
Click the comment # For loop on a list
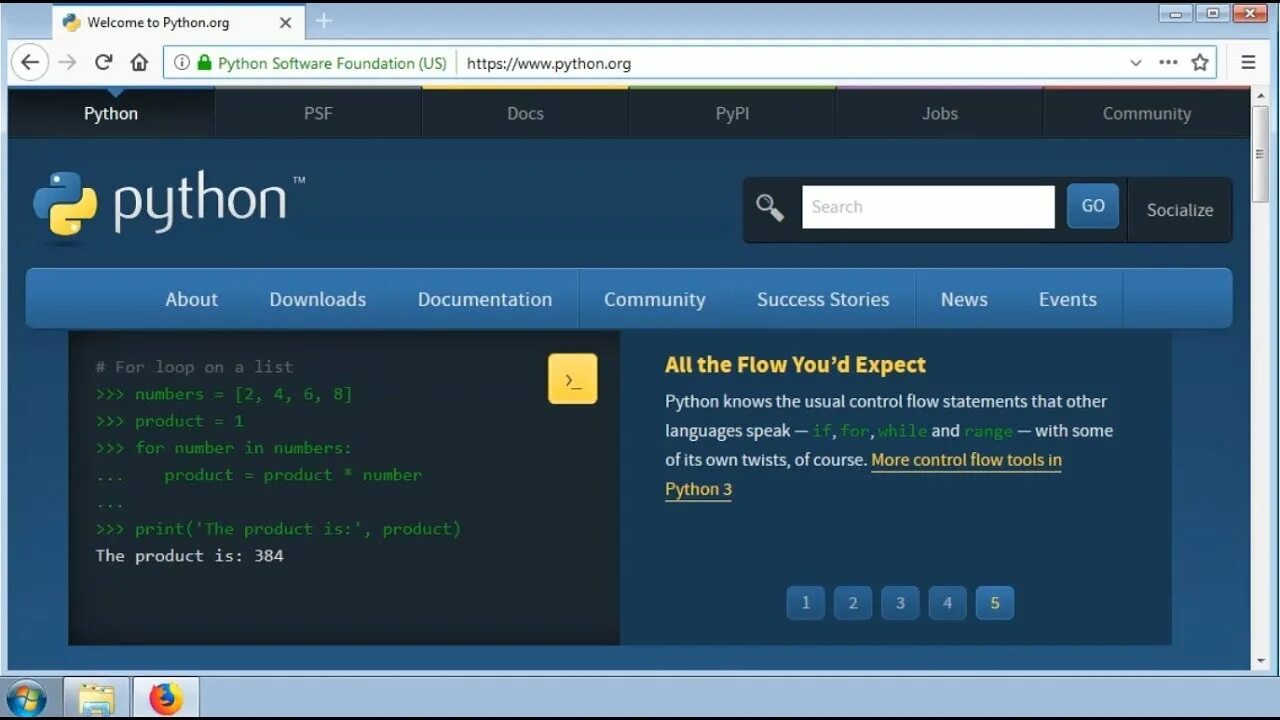[x=194, y=367]
